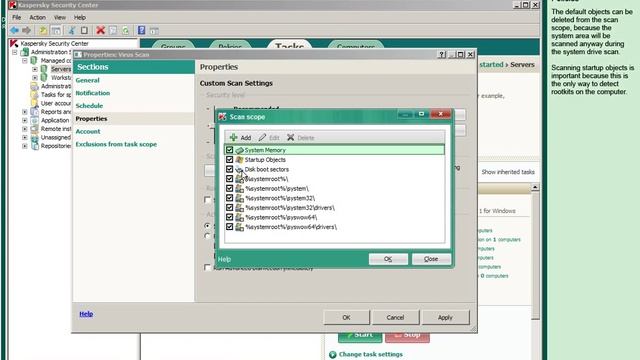Click the Administration Server node icon
Image resolution: width=640 pixels, height=360 pixels.
click(25, 52)
